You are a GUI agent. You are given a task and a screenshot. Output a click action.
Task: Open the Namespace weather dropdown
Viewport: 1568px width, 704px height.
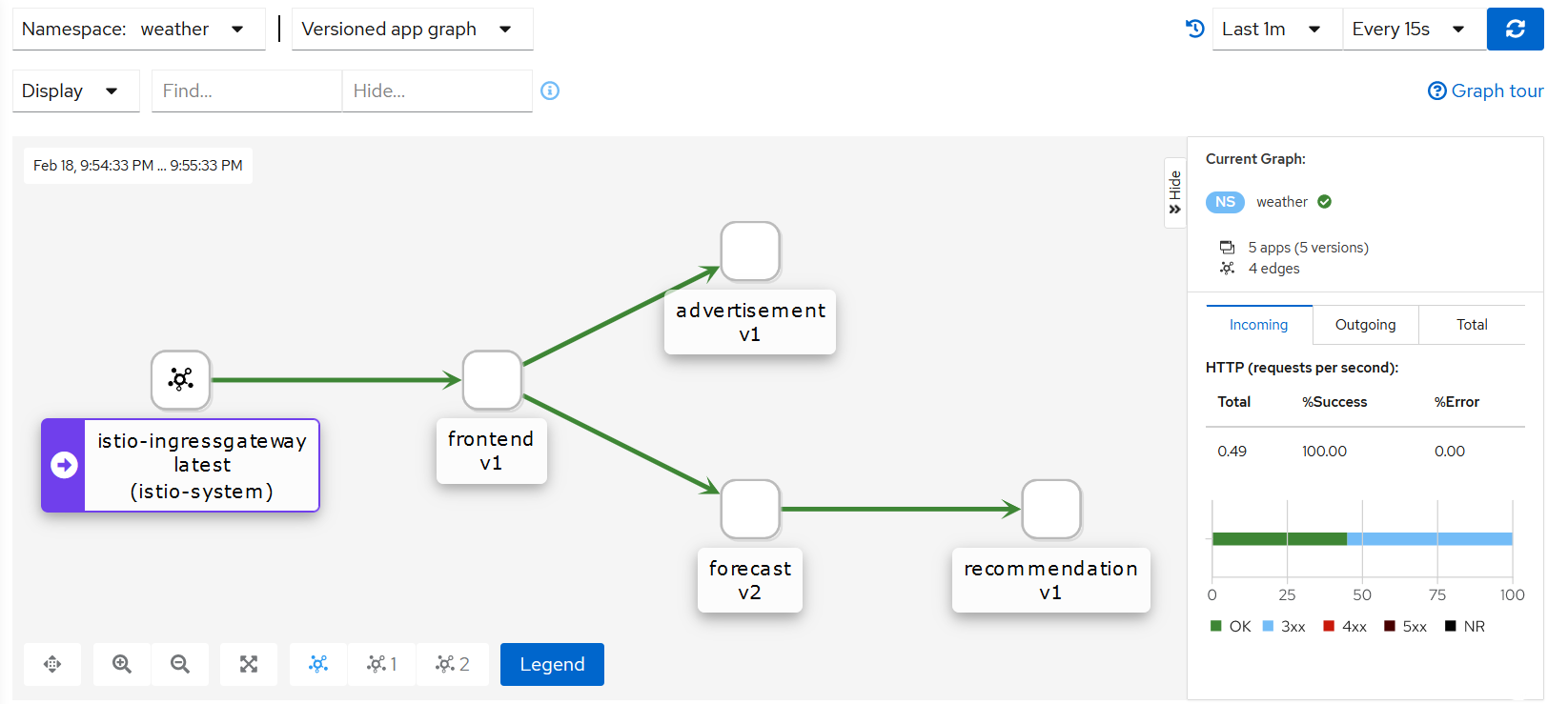[x=139, y=30]
